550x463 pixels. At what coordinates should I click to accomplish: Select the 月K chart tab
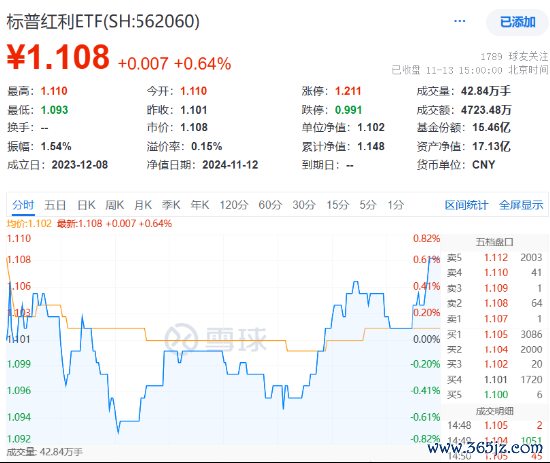tap(143, 205)
